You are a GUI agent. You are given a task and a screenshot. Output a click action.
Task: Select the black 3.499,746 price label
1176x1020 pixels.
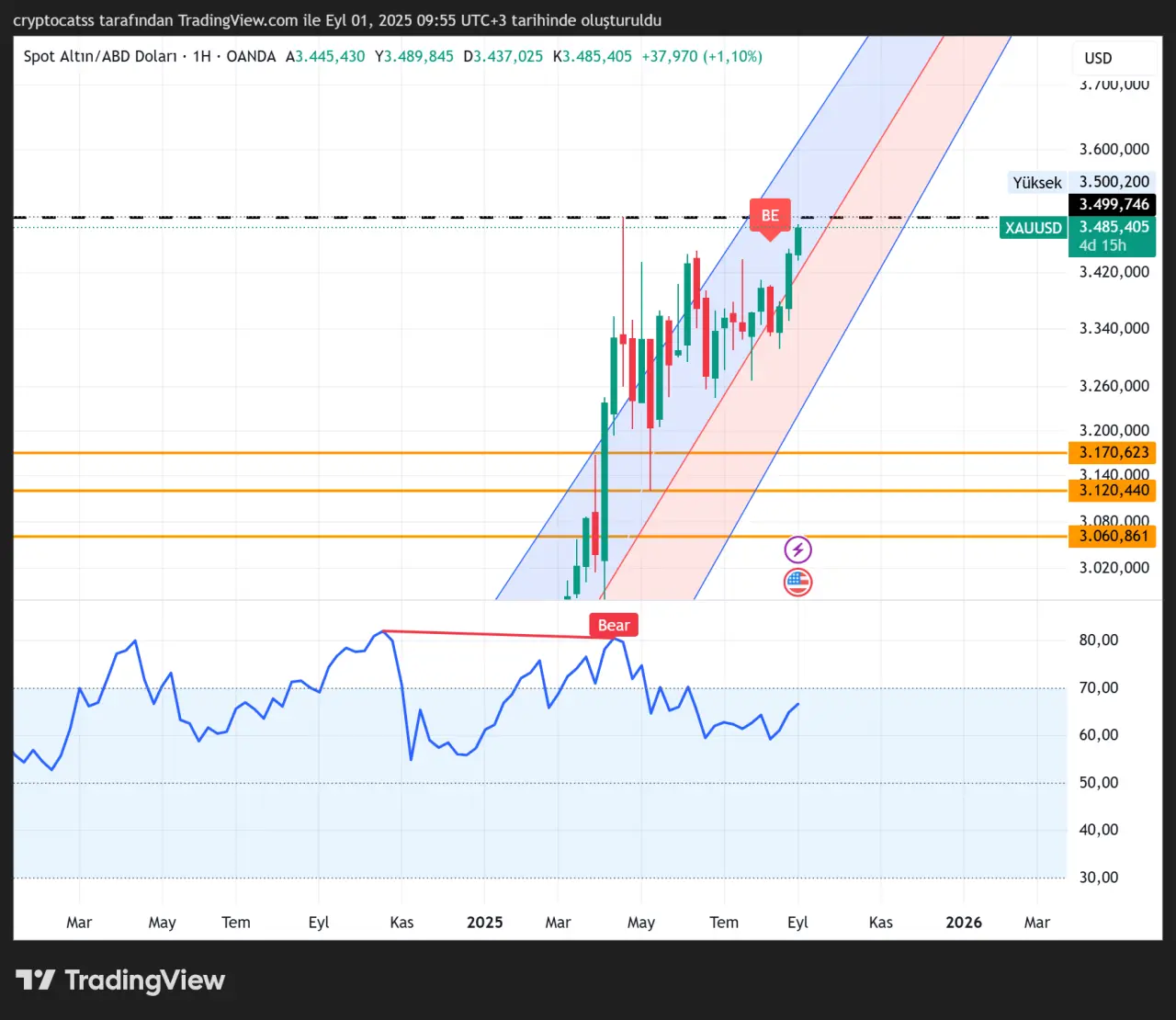pyautogui.click(x=1113, y=205)
